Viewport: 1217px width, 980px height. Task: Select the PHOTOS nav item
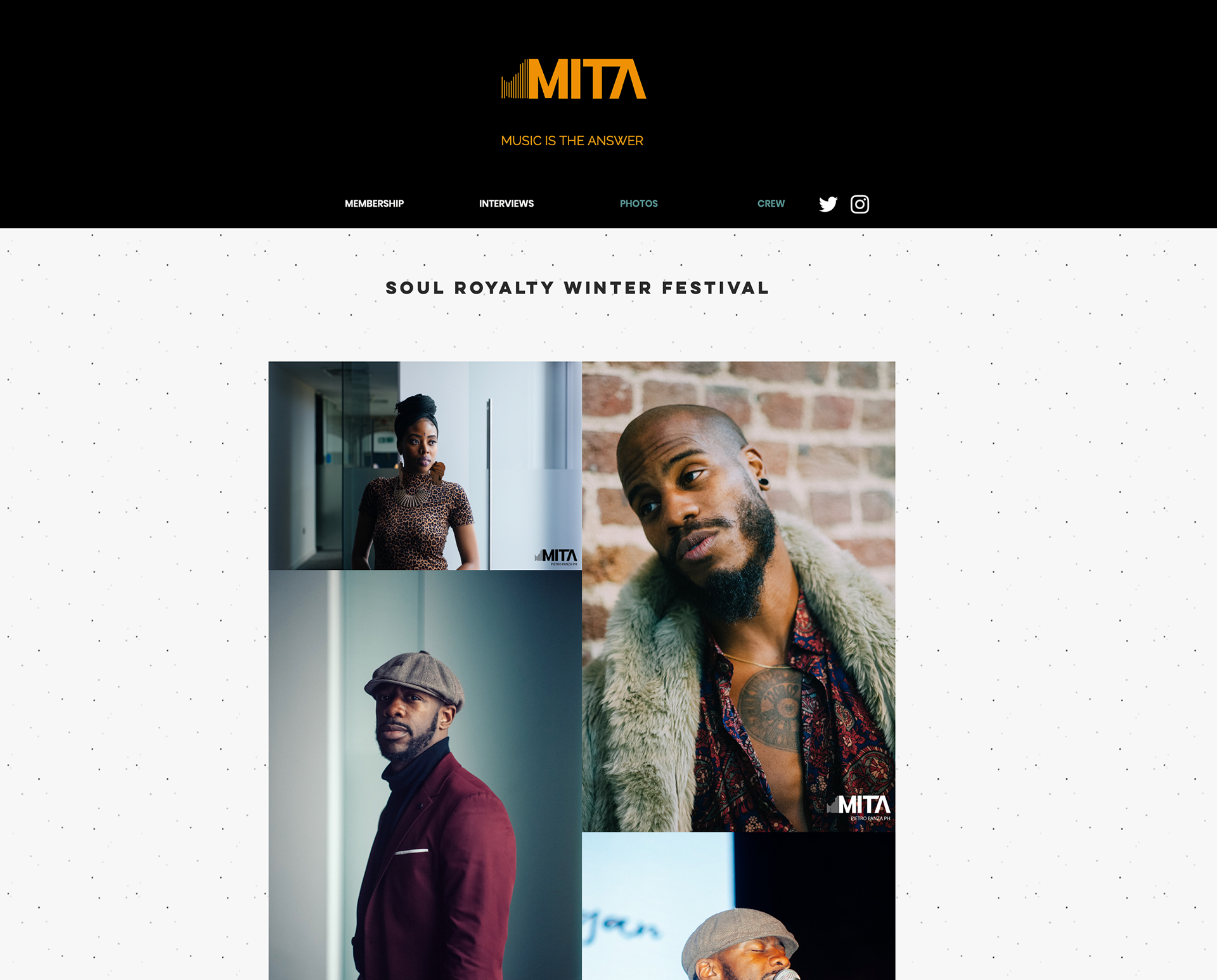(639, 203)
